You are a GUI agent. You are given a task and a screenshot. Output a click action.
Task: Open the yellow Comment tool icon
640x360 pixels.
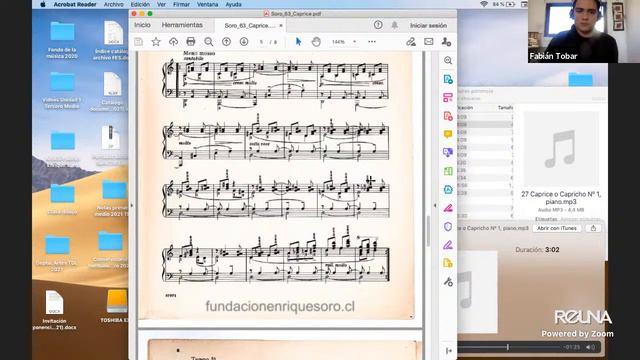(x=448, y=134)
